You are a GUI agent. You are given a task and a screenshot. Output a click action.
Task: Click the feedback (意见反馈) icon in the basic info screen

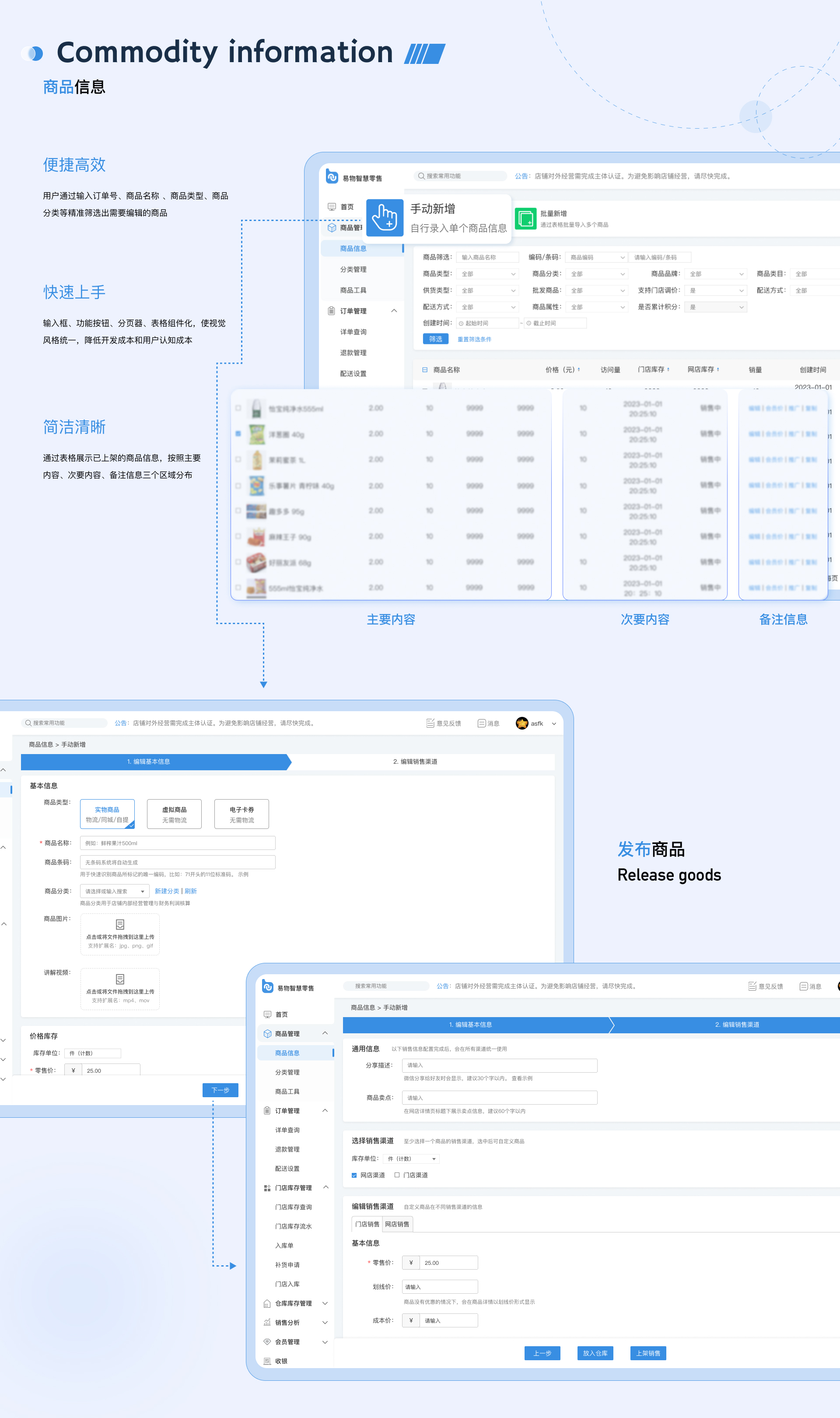coord(430,723)
